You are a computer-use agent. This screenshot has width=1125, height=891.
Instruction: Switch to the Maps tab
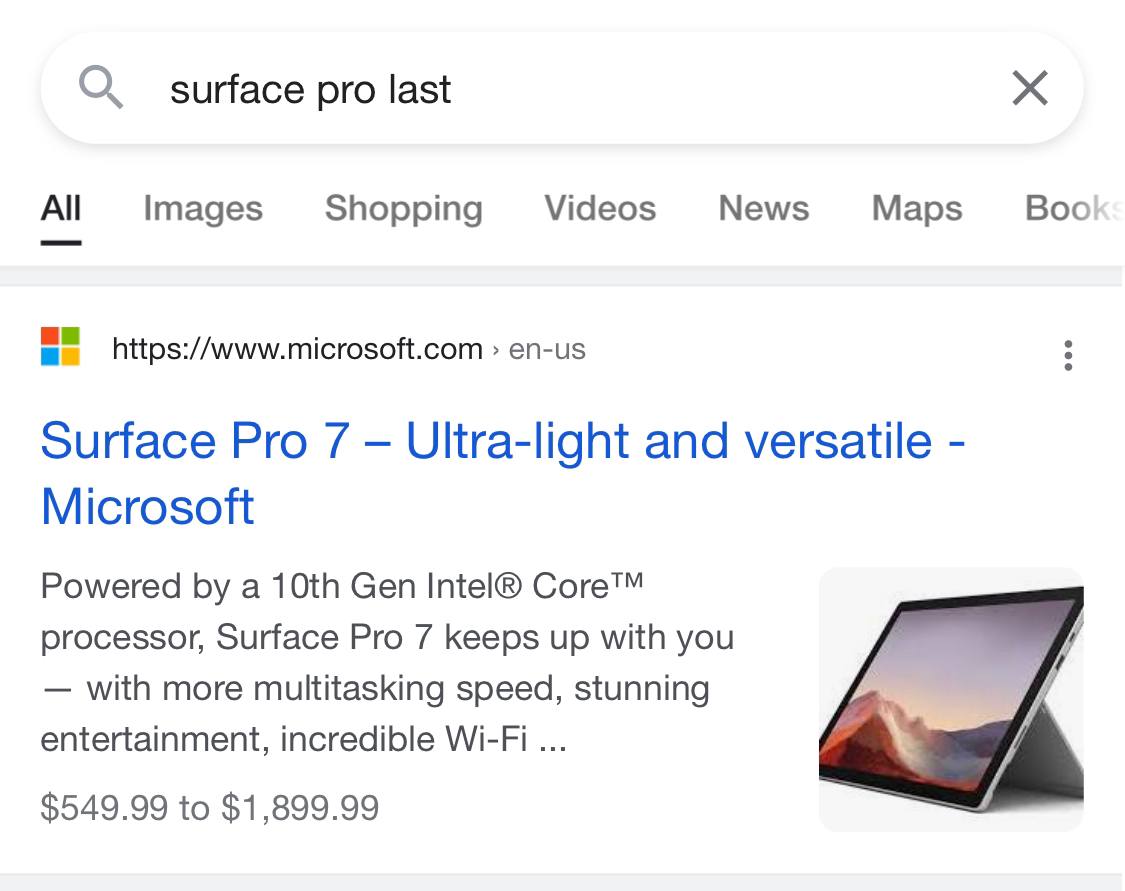coord(917,208)
